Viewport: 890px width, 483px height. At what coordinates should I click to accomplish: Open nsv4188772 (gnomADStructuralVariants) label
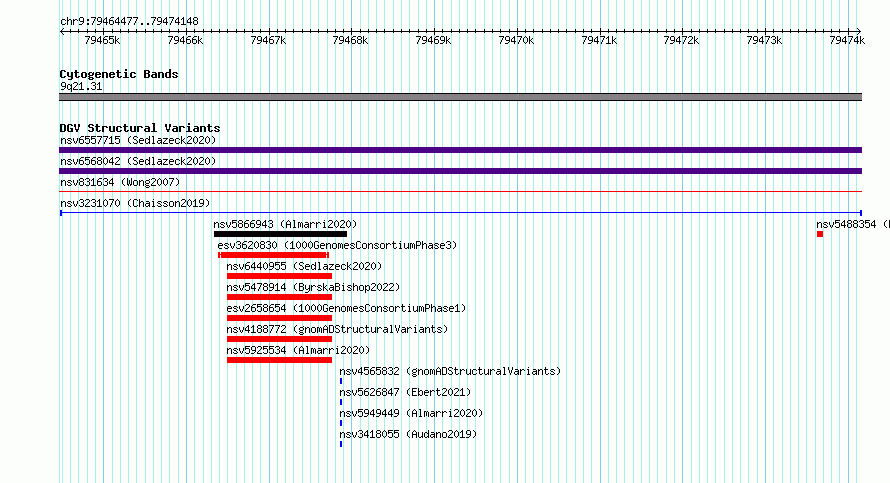click(x=337, y=329)
